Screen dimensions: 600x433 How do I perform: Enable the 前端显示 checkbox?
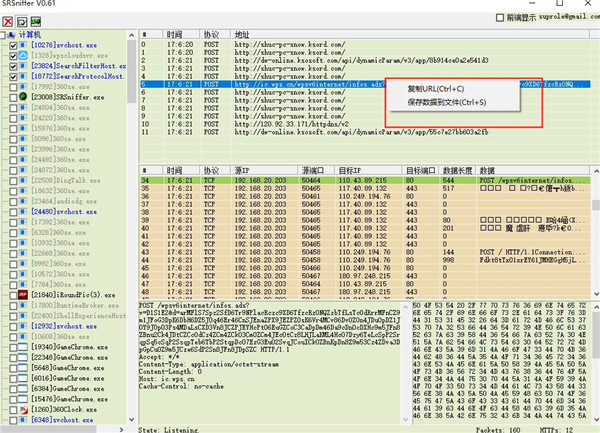coord(500,18)
